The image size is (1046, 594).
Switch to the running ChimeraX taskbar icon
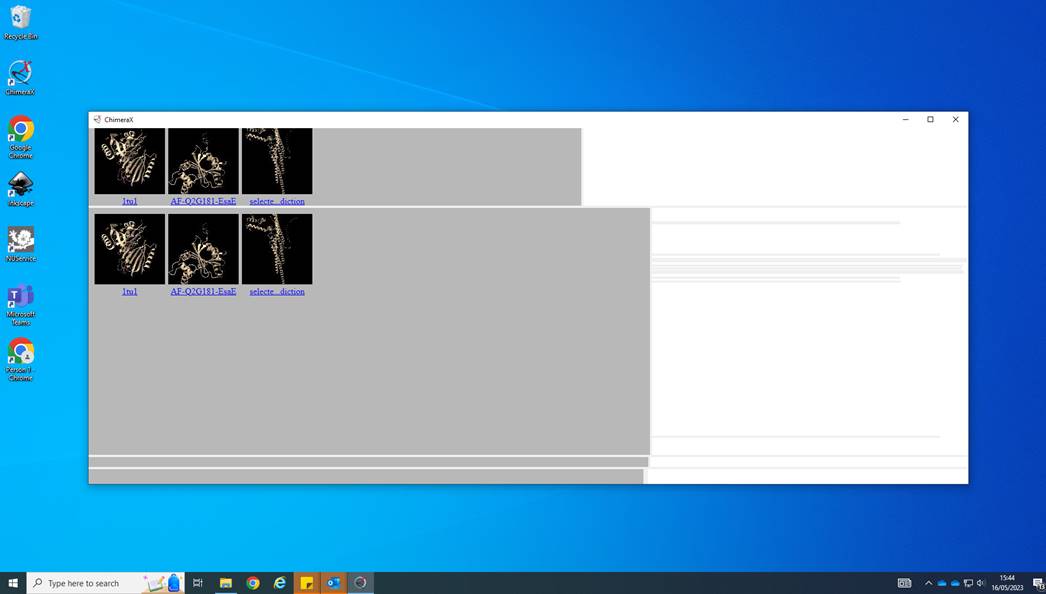tap(360, 582)
